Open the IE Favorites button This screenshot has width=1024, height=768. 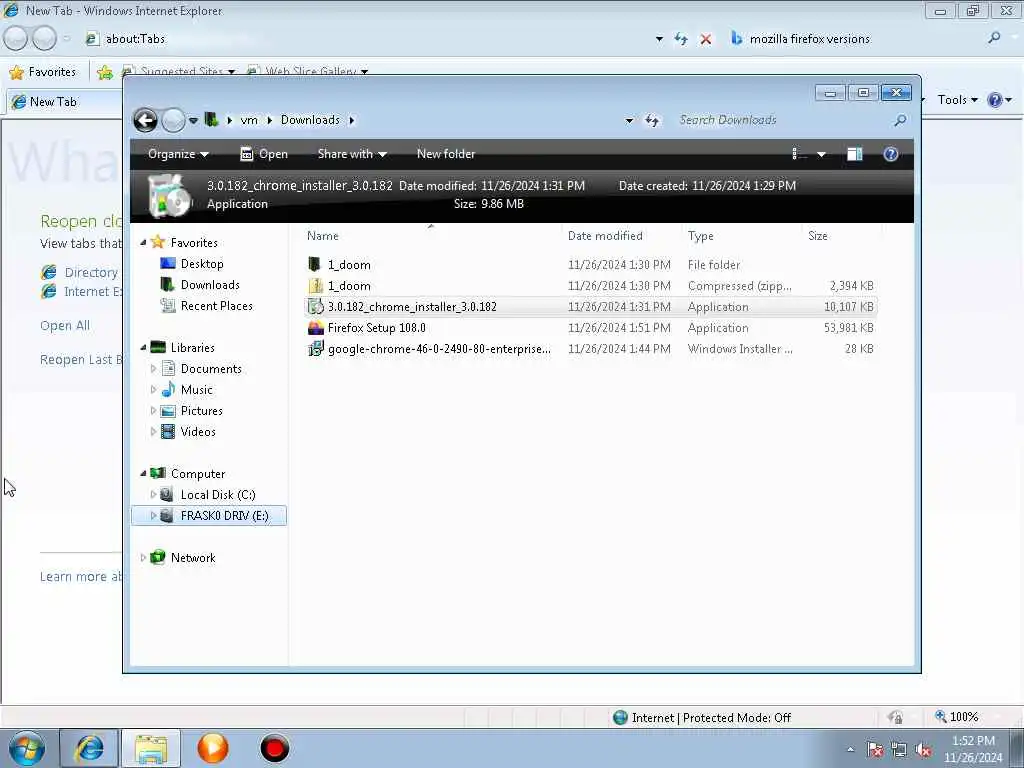43,72
